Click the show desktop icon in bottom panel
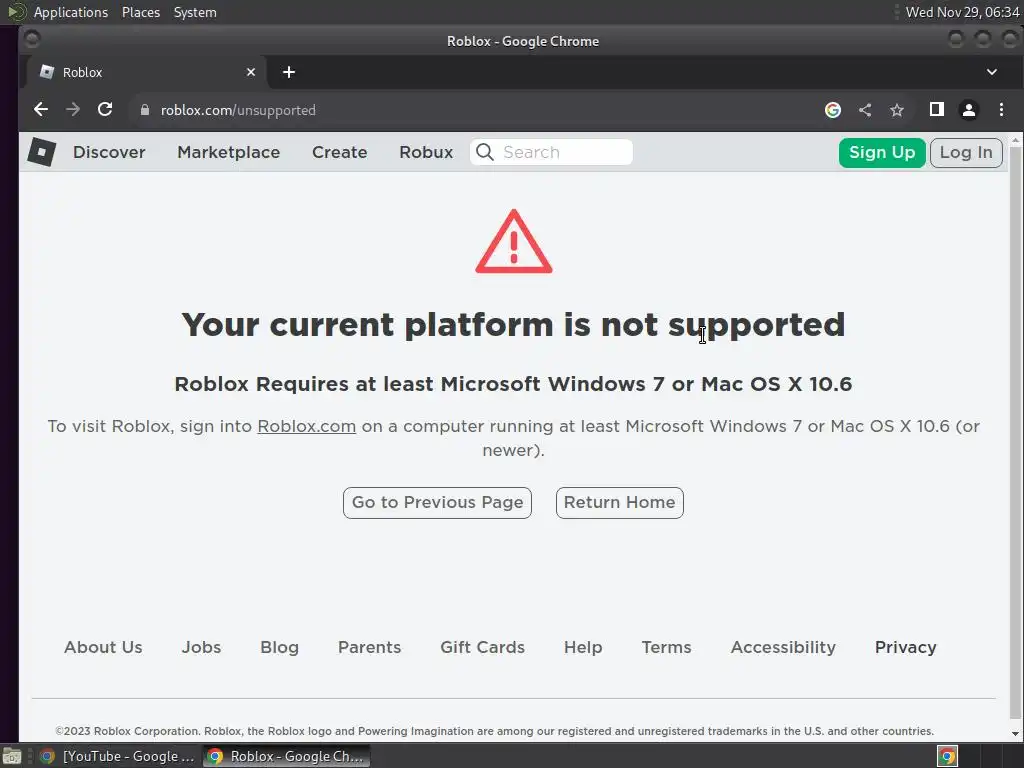Image resolution: width=1024 pixels, height=768 pixels. 12,756
